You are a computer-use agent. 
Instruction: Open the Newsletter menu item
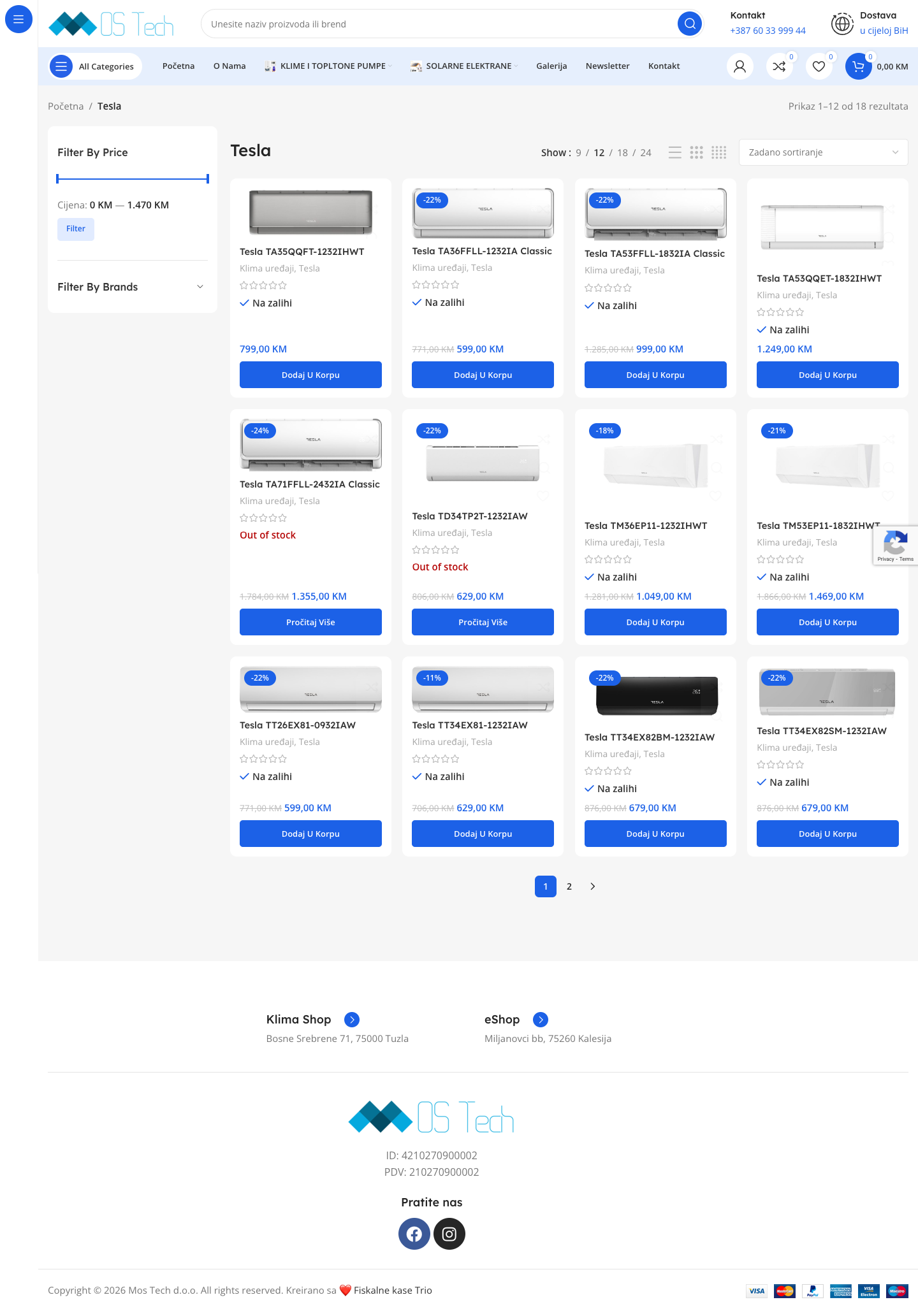tap(608, 66)
